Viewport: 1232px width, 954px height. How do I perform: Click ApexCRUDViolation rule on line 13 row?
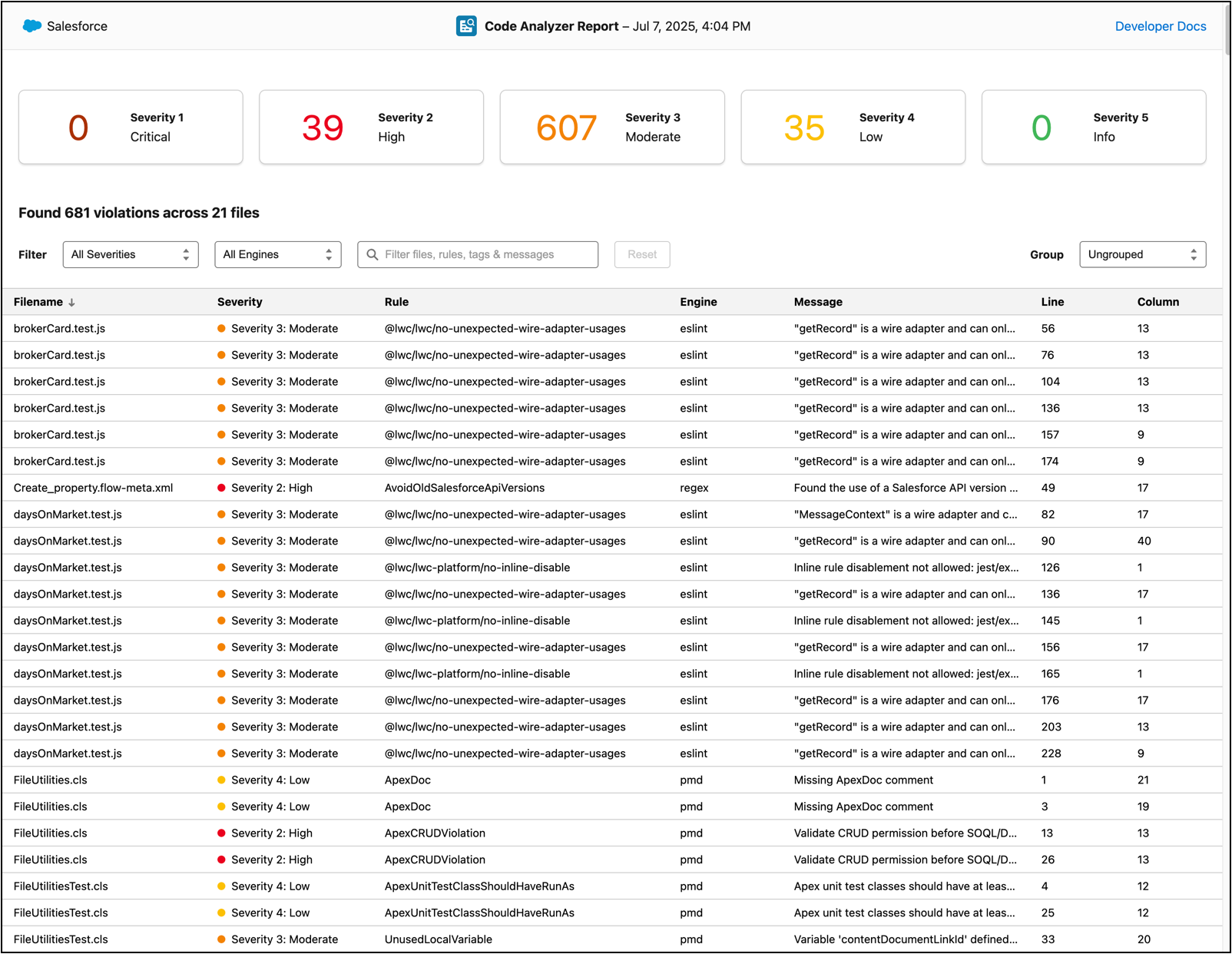coord(435,833)
